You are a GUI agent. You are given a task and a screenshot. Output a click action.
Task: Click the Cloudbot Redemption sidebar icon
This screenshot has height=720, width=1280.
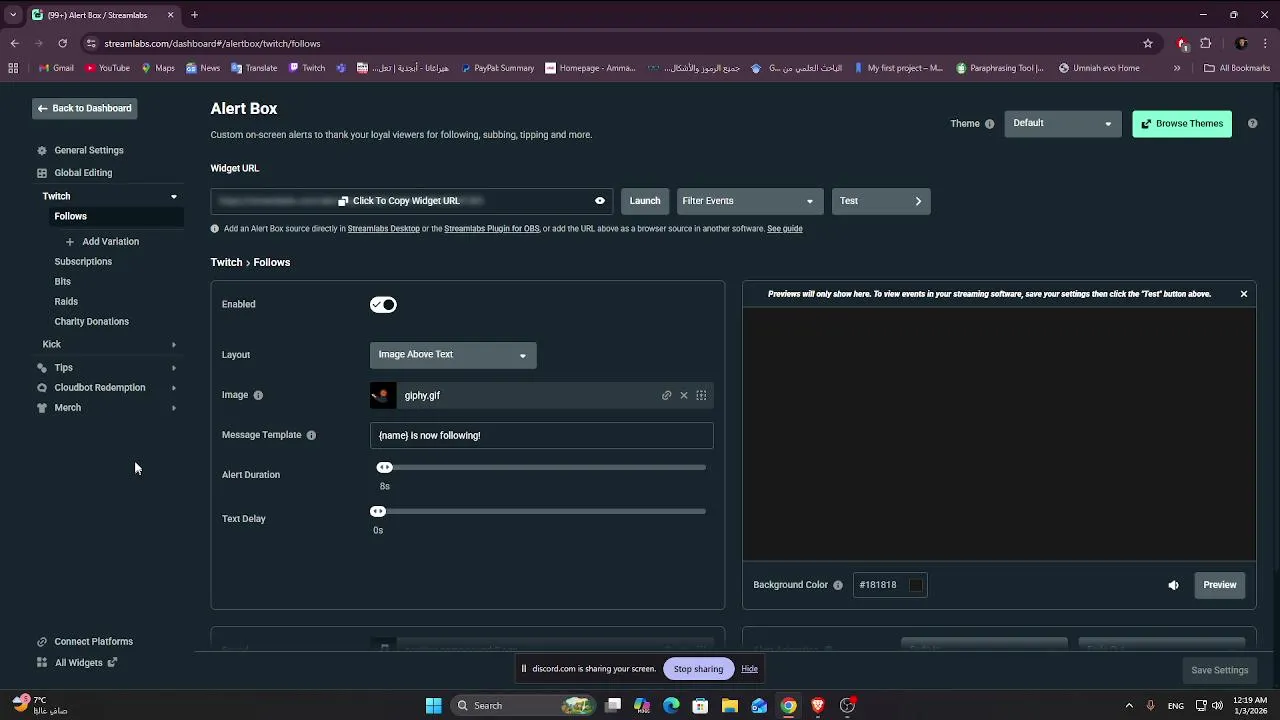tap(42, 388)
